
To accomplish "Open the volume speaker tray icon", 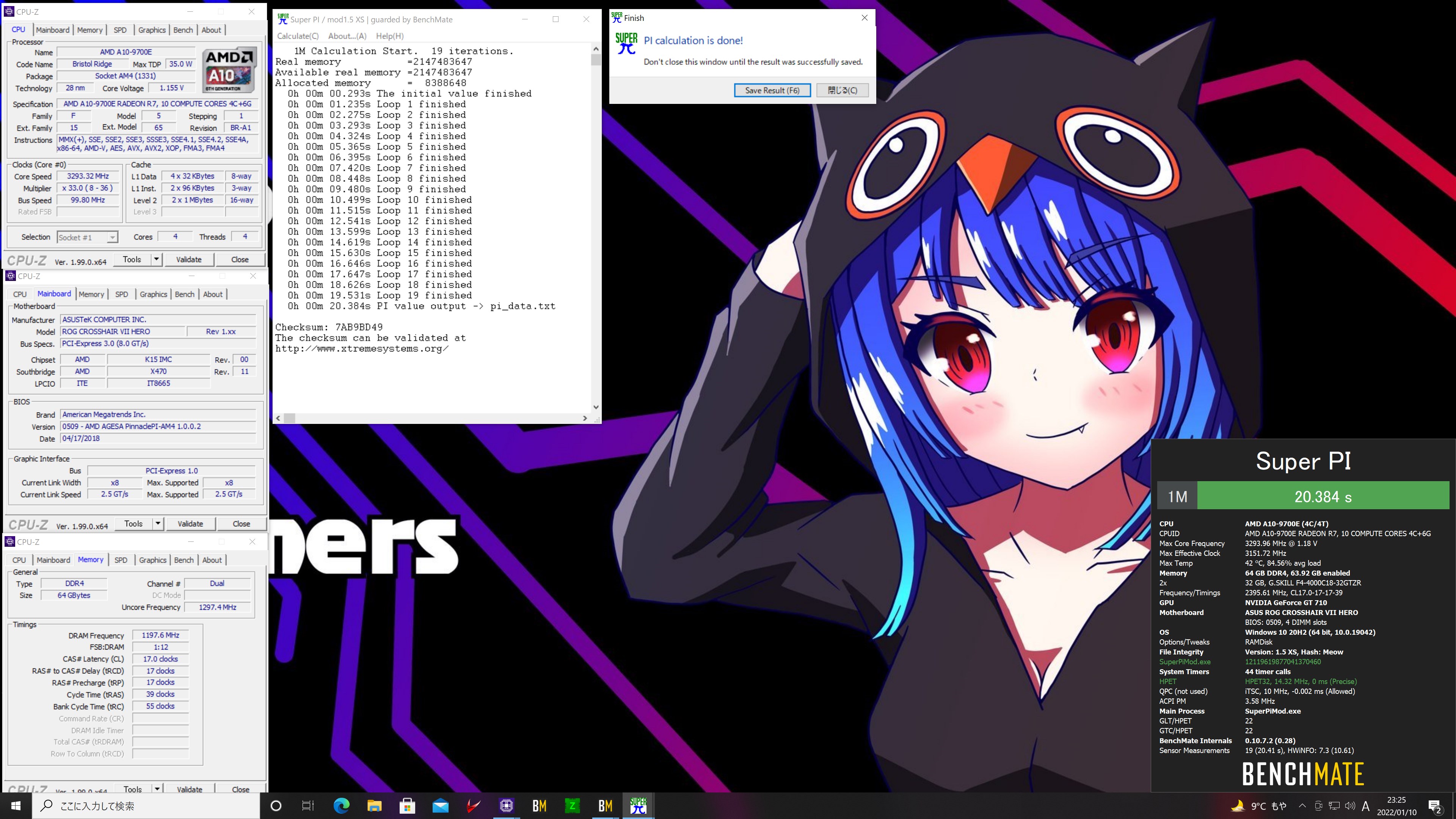I will click(1350, 806).
